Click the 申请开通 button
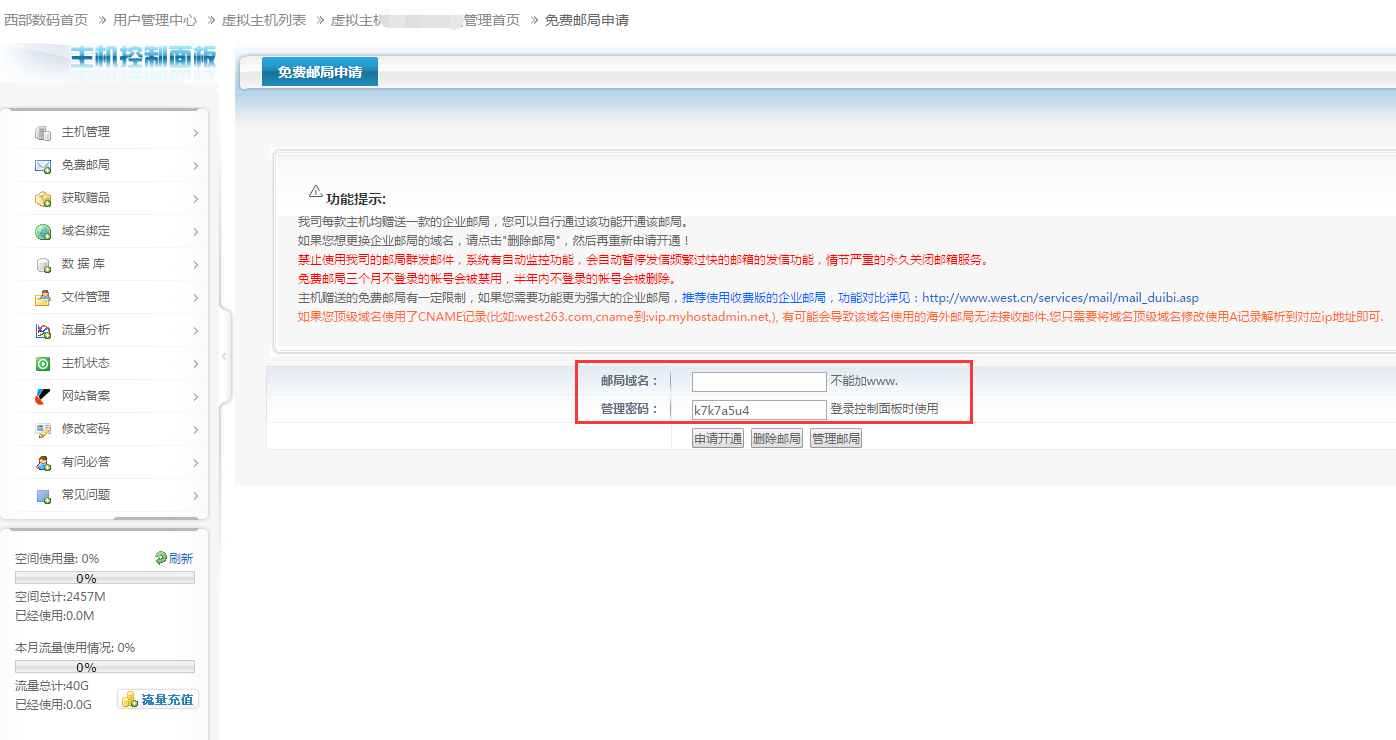1396x740 pixels. 718,438
